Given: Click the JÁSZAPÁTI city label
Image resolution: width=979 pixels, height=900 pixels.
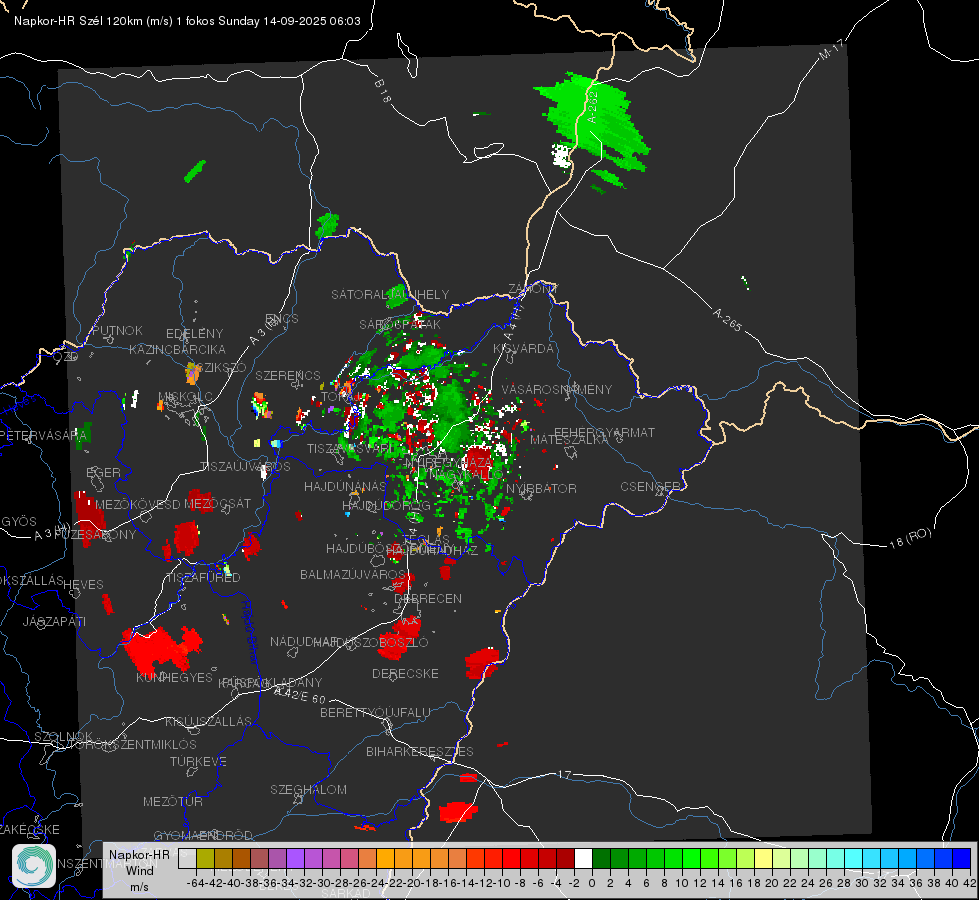Looking at the screenshot, I should (x=54, y=621).
